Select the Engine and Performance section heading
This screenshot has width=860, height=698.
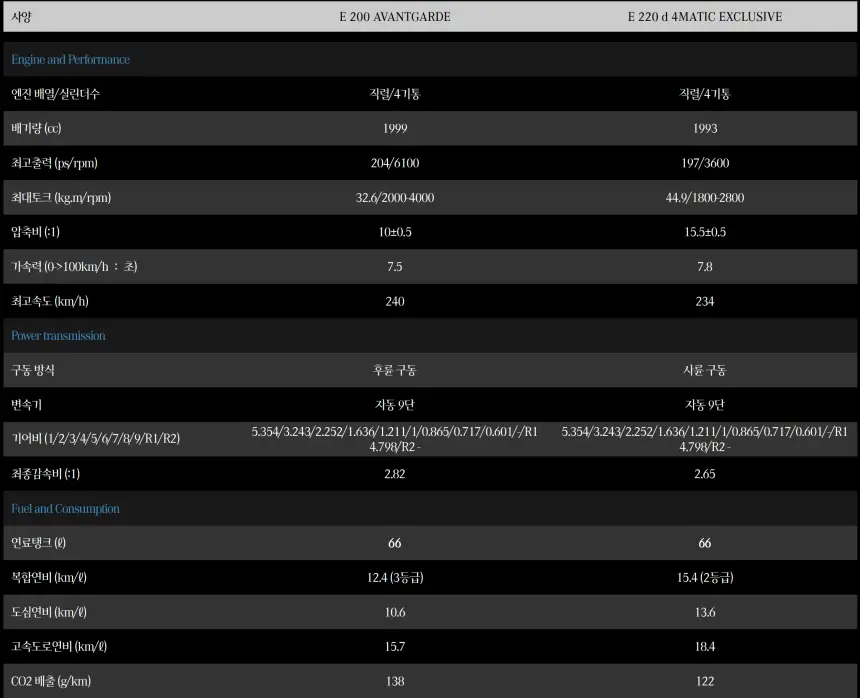pyautogui.click(x=71, y=59)
